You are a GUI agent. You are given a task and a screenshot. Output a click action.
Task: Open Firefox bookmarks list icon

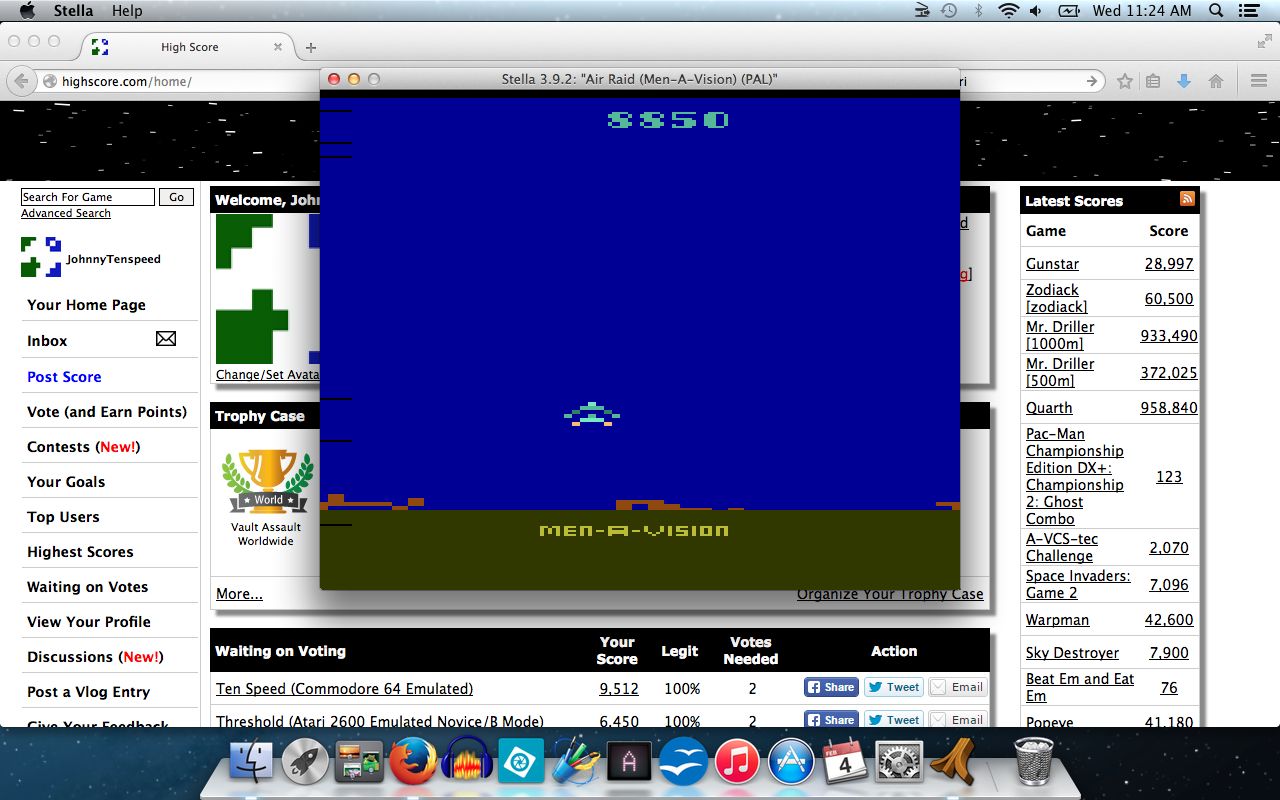pos(1153,81)
